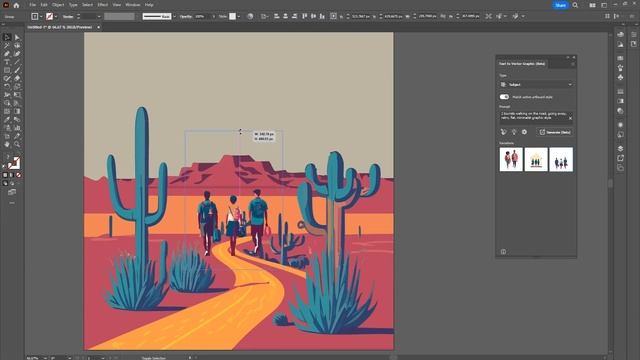Pick the Lasso tool
Viewport: 640px width, 360px height.
17,45
